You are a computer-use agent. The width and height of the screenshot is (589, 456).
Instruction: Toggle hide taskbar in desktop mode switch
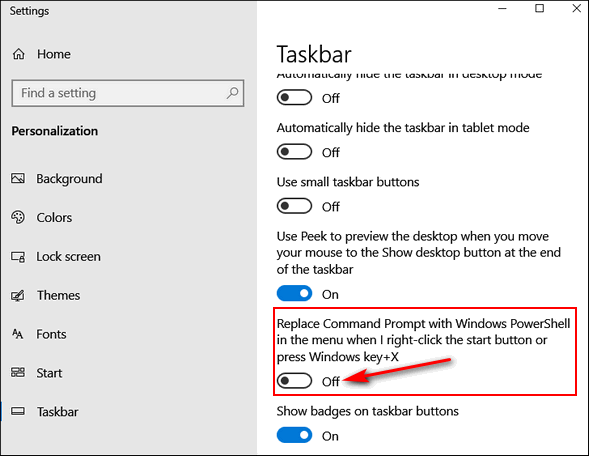click(294, 98)
